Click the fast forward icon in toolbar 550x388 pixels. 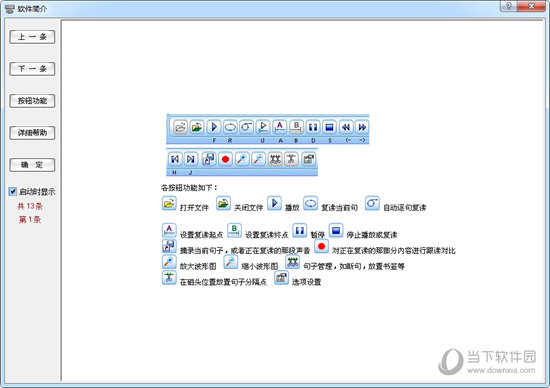pos(362,127)
